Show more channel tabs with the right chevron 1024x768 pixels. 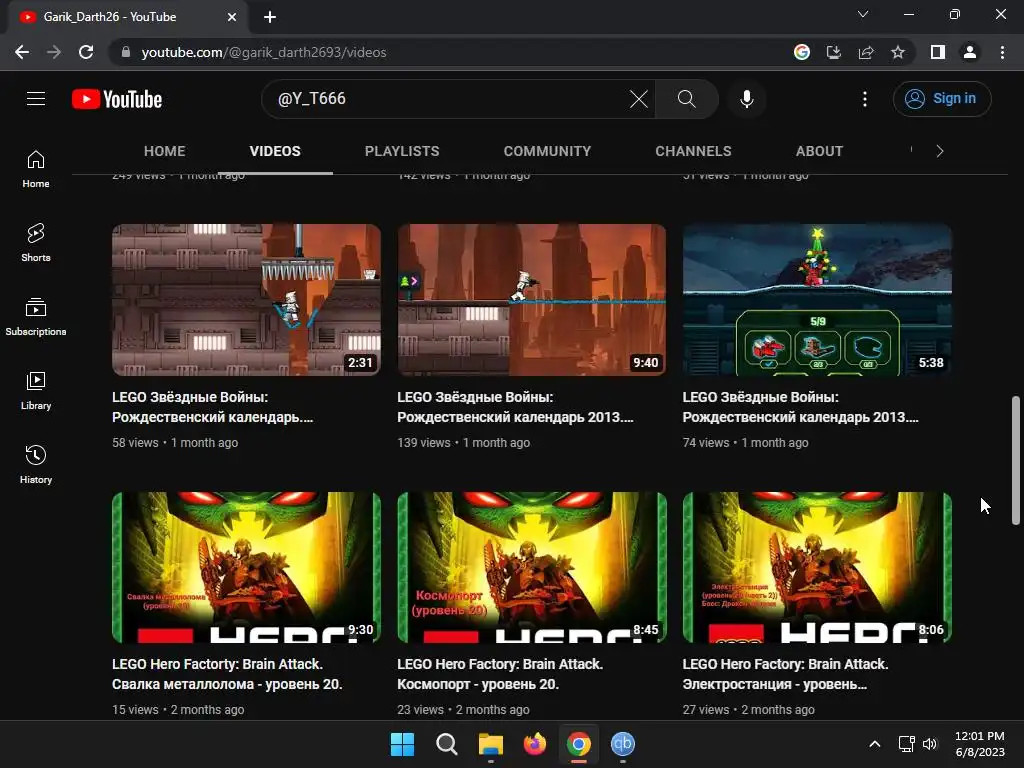click(x=940, y=152)
